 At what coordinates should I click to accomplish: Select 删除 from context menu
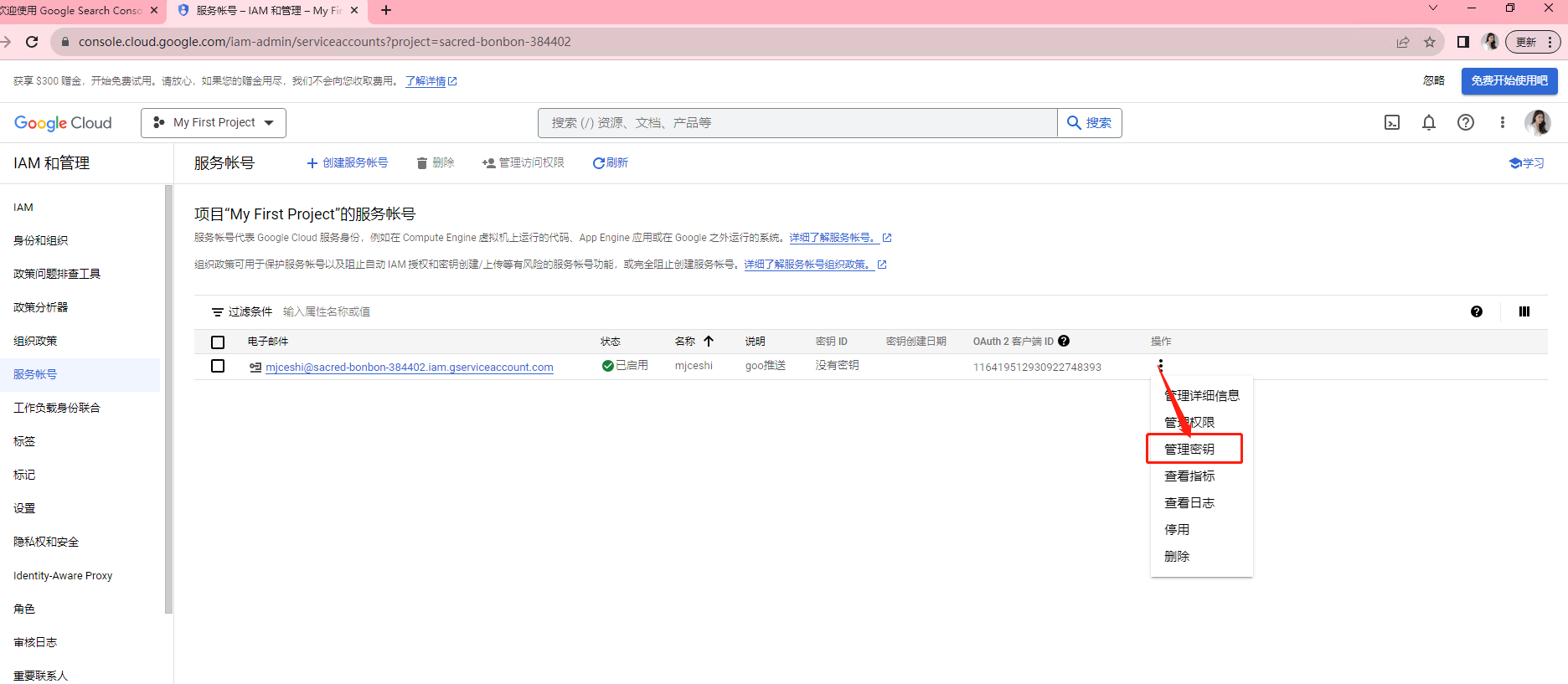(1202, 557)
